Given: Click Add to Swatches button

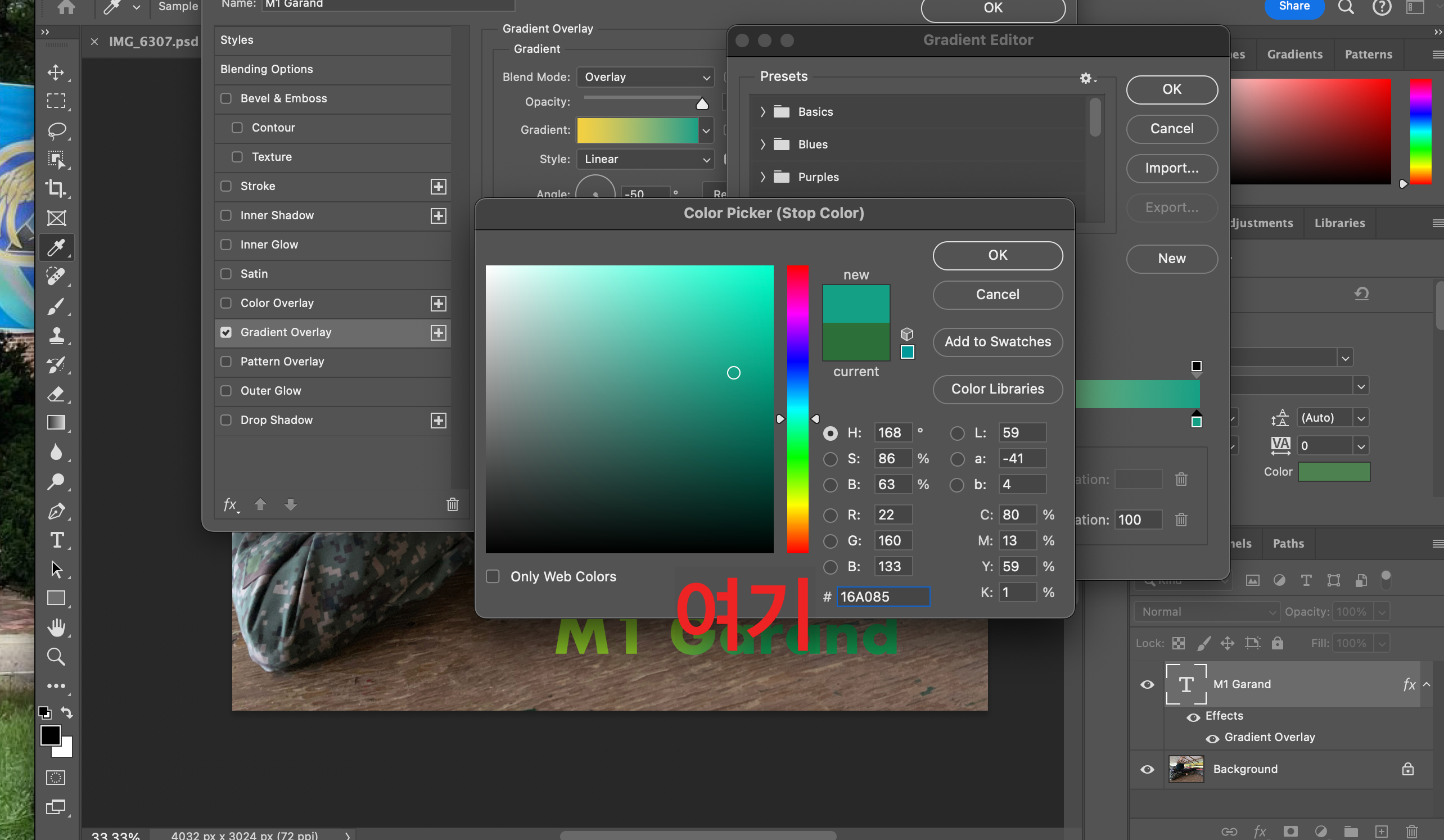Looking at the screenshot, I should tap(997, 341).
